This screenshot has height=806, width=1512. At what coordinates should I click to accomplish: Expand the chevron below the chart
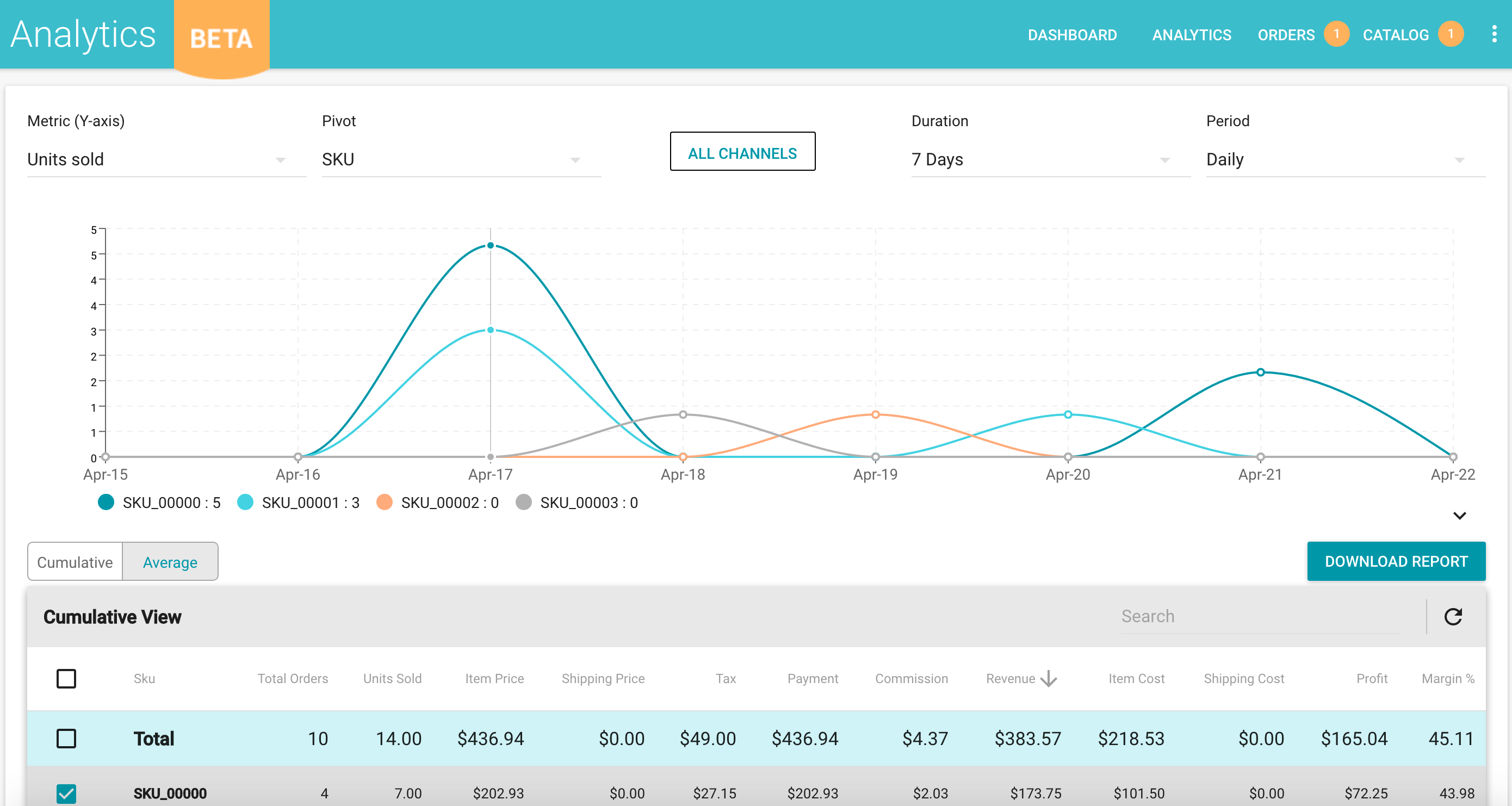point(1459,516)
